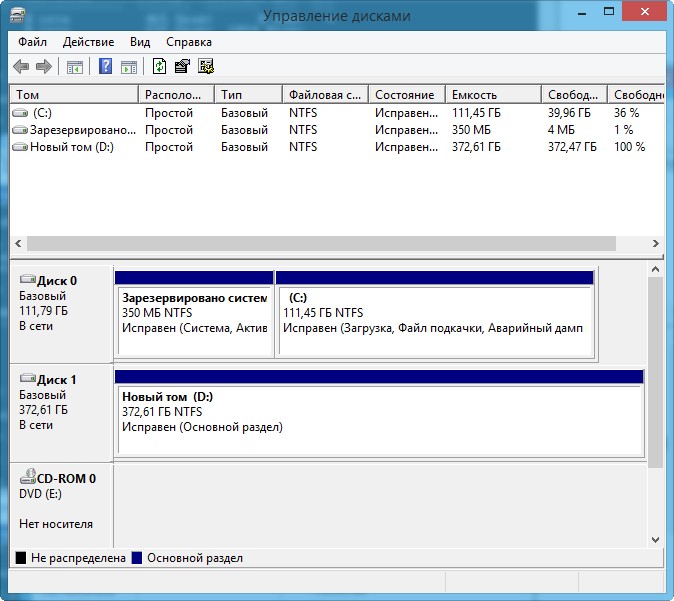Open the Файл menu
This screenshot has width=674, height=601.
pos(32,42)
